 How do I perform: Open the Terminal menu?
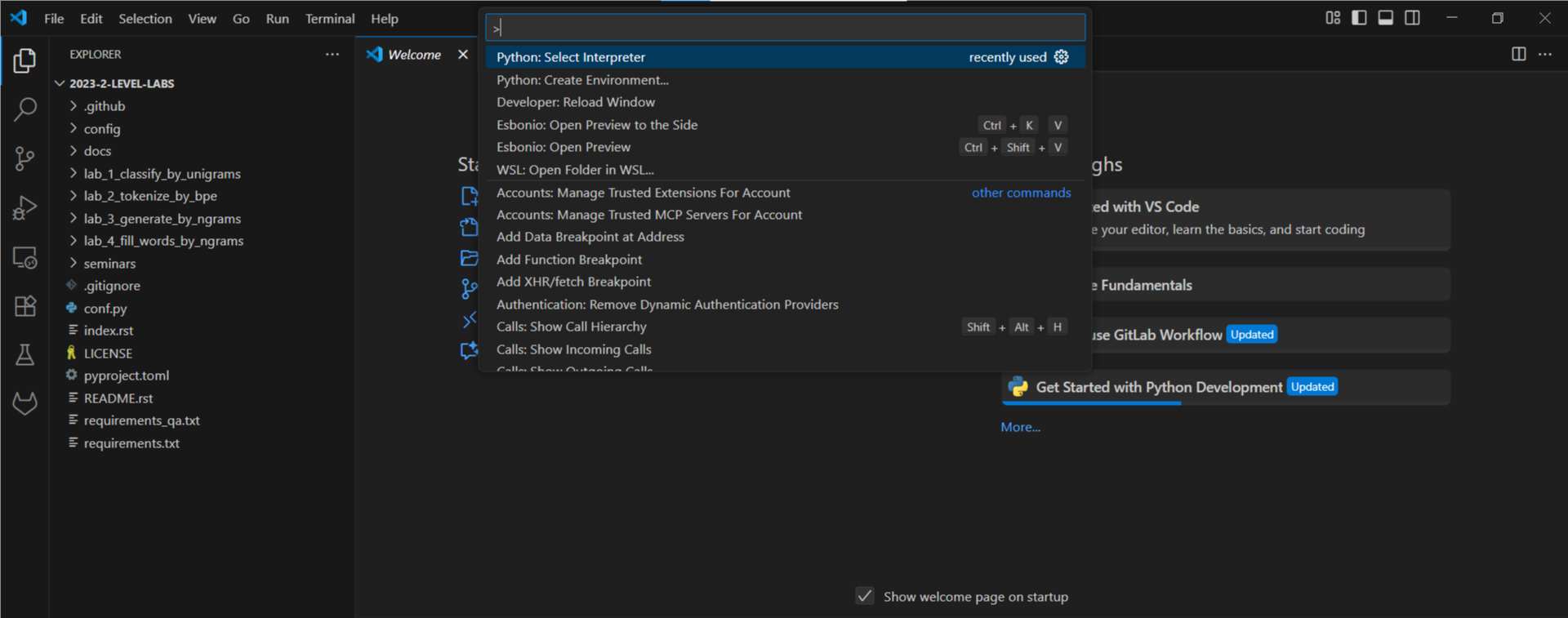(330, 19)
